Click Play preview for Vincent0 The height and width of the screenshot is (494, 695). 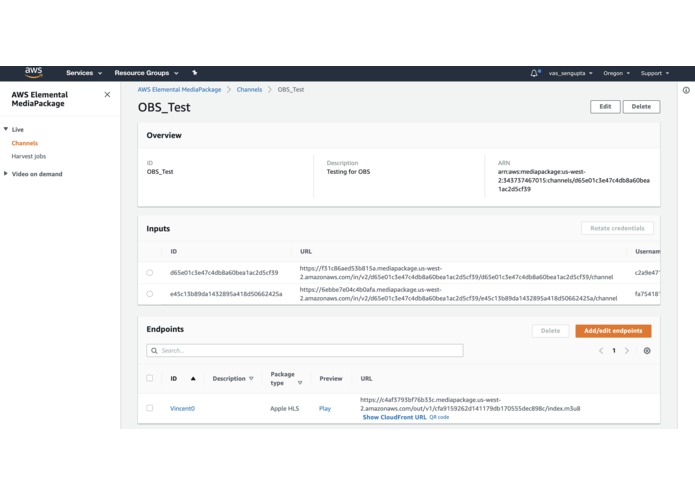[x=325, y=408]
